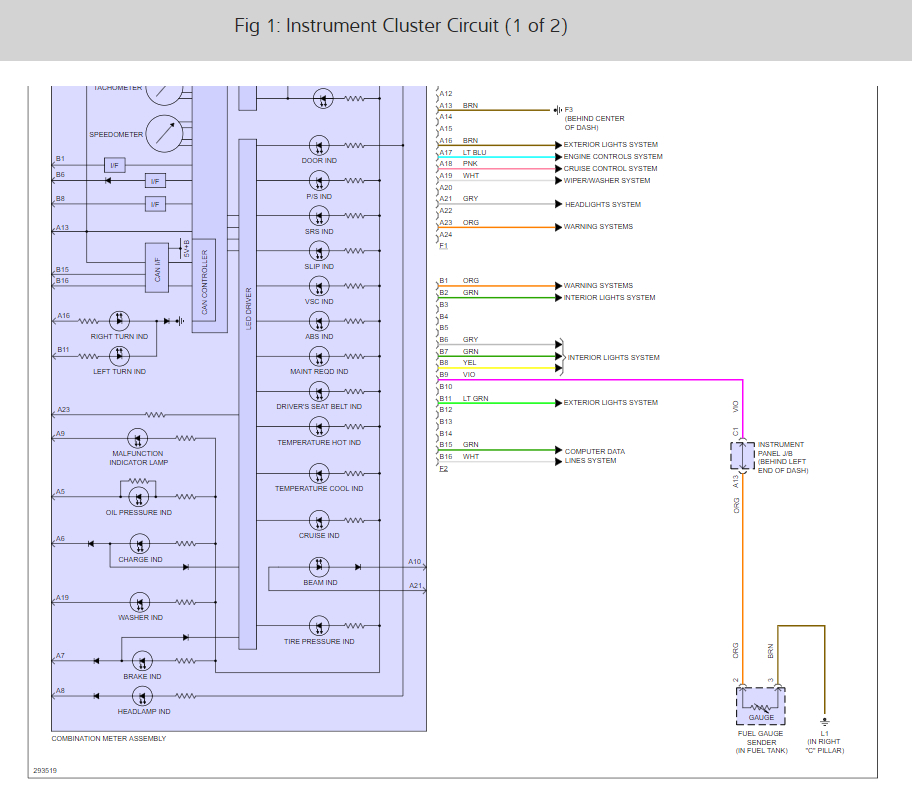912x802 pixels.
Task: Click the CHARGE IND lamp symbol
Action: [x=140, y=544]
